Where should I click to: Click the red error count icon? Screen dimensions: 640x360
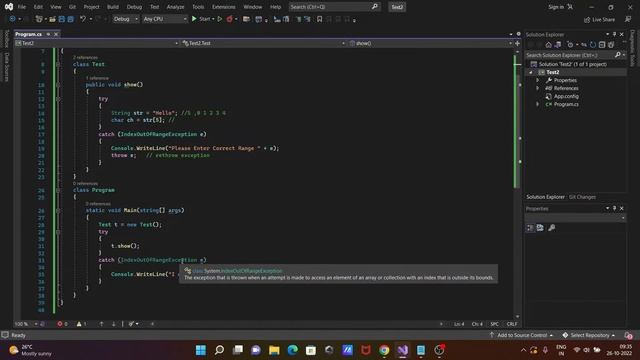point(60,324)
